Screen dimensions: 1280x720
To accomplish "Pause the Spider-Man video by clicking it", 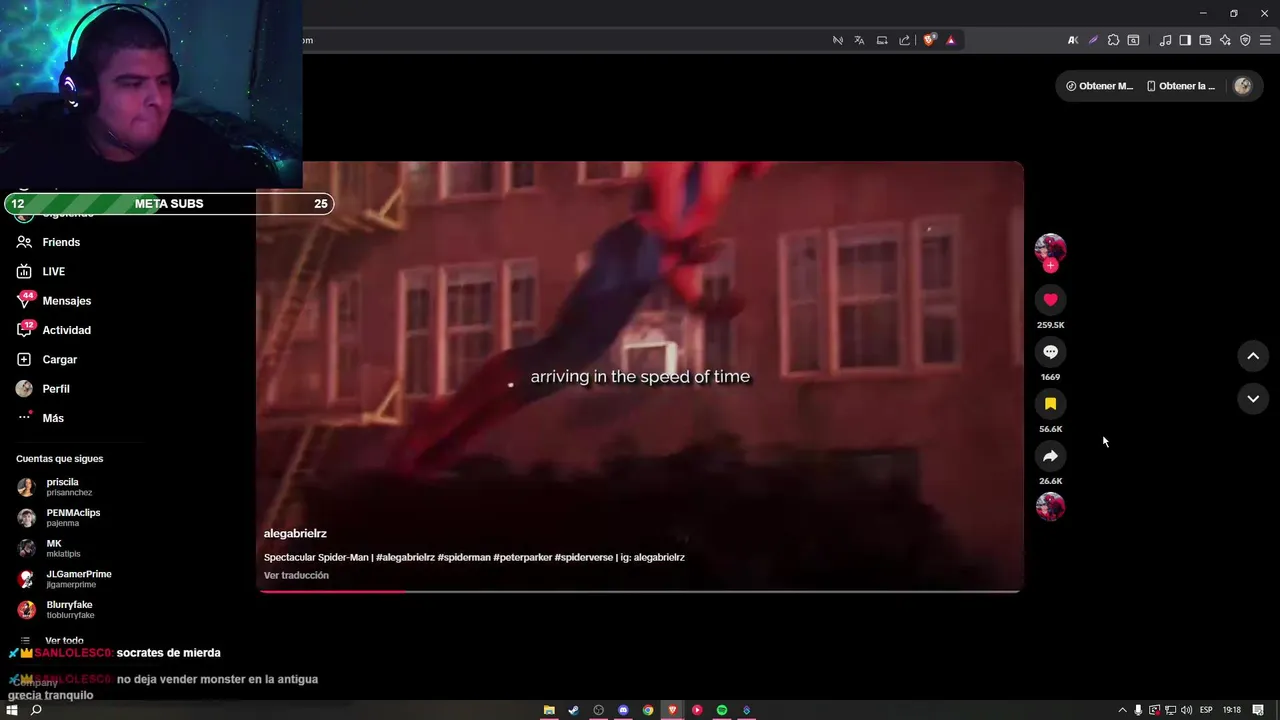I will 640,376.
